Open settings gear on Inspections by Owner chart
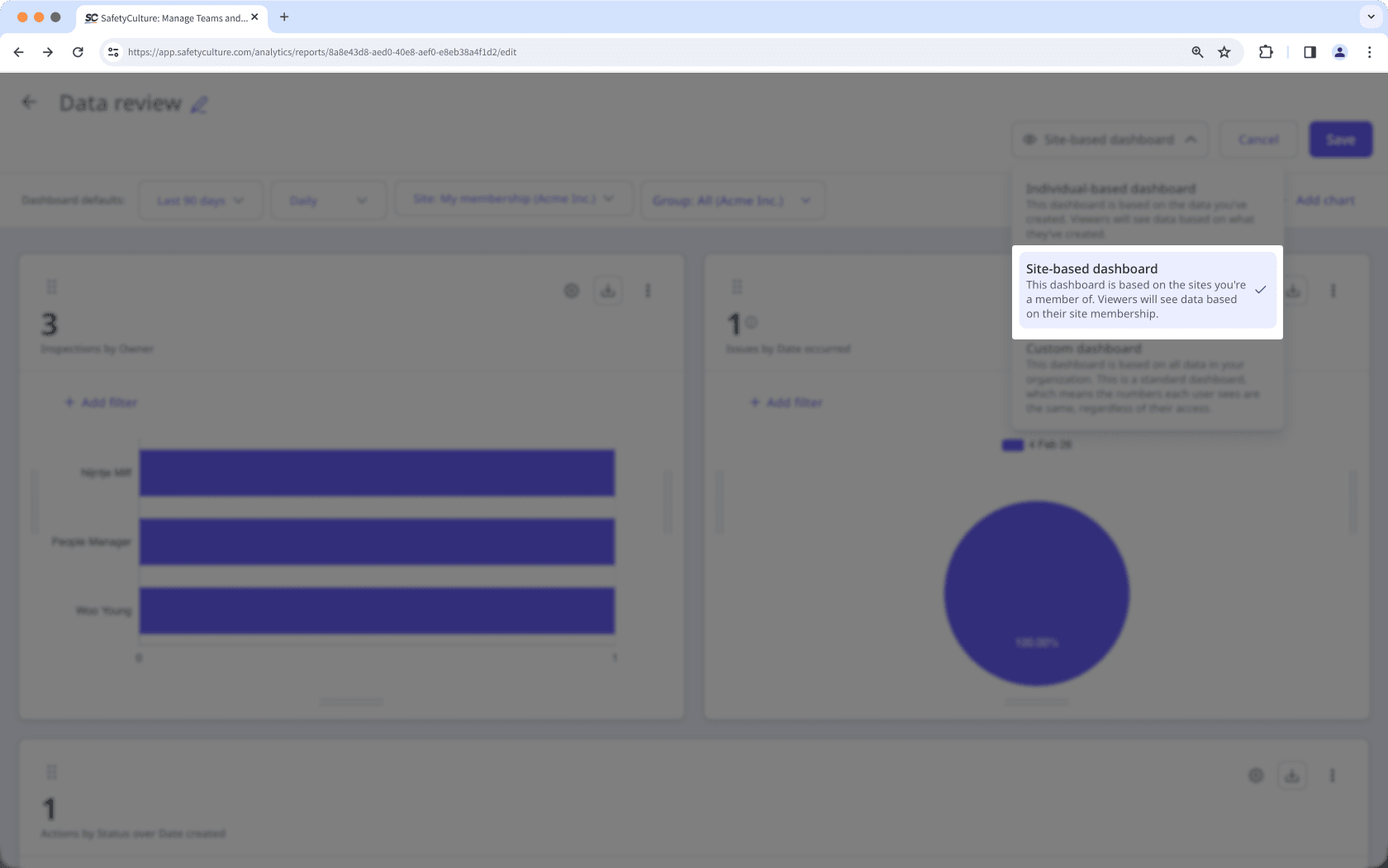 tap(571, 290)
